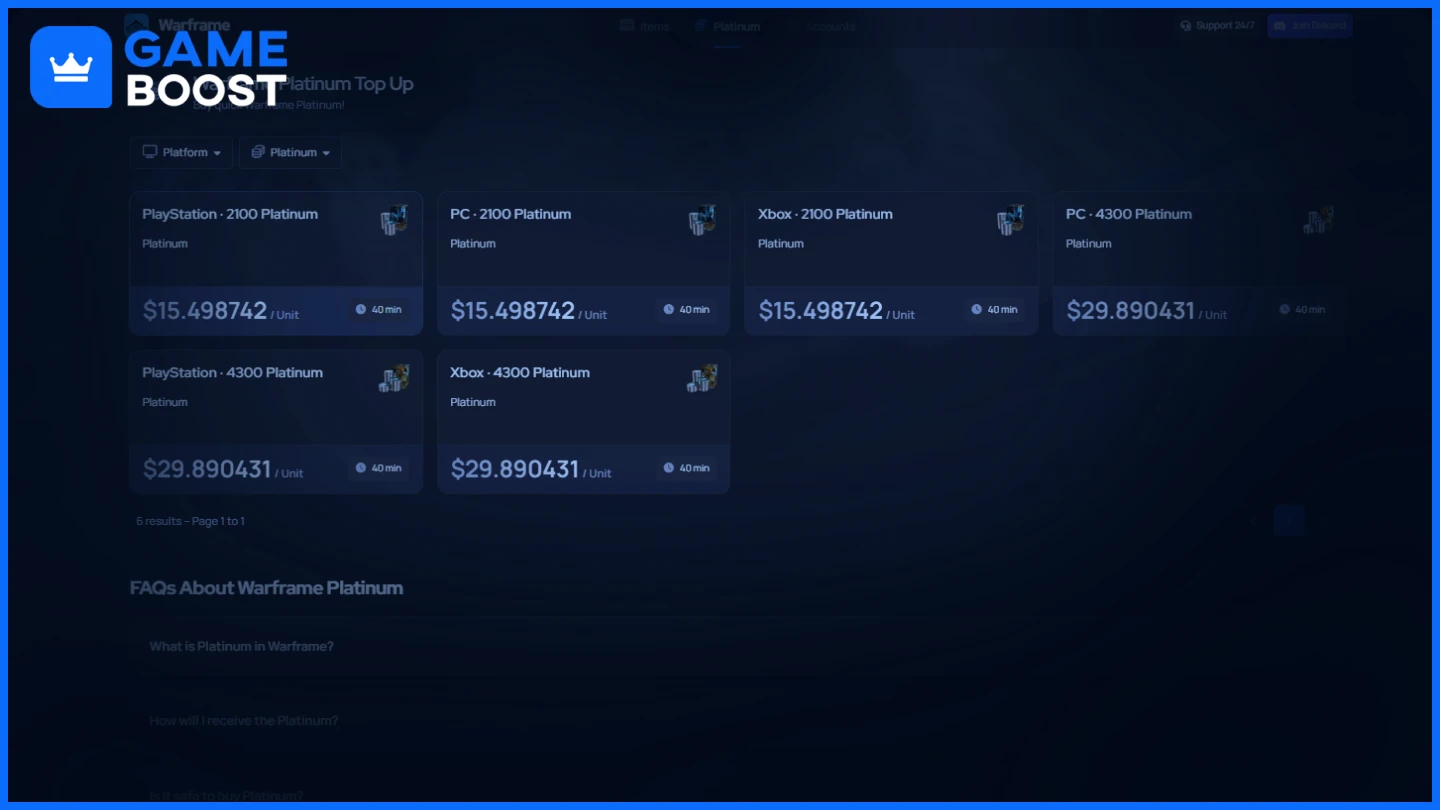Click $15.498742 price on PlayStation 2100 card
The height and width of the screenshot is (810, 1440).
point(205,311)
